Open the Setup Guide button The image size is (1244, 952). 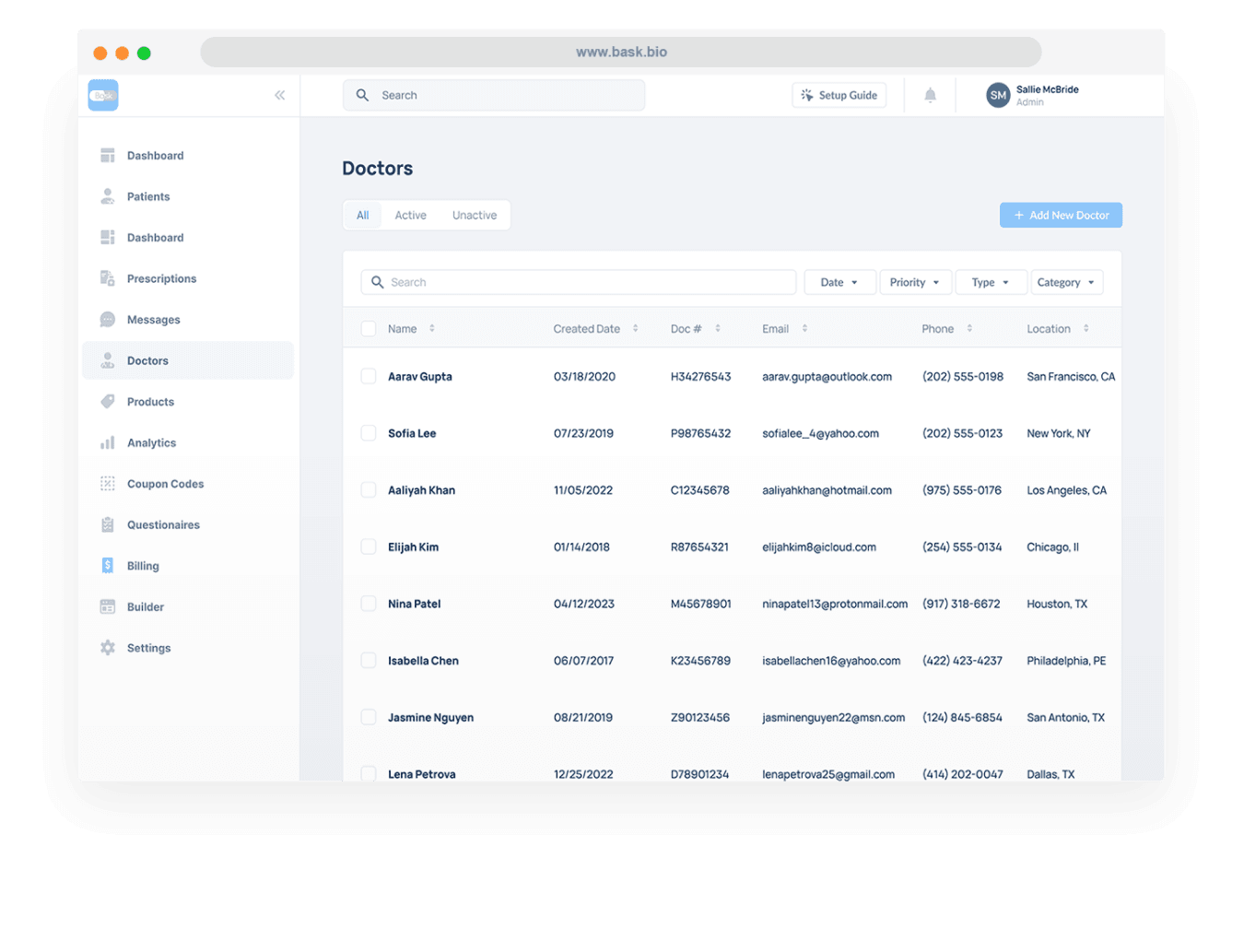click(x=839, y=95)
